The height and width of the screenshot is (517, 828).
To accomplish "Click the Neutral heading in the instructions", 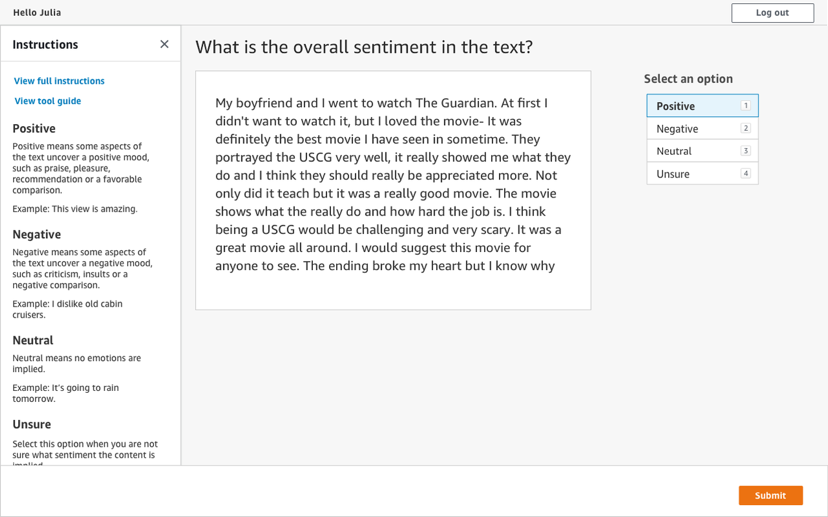I will [33, 340].
